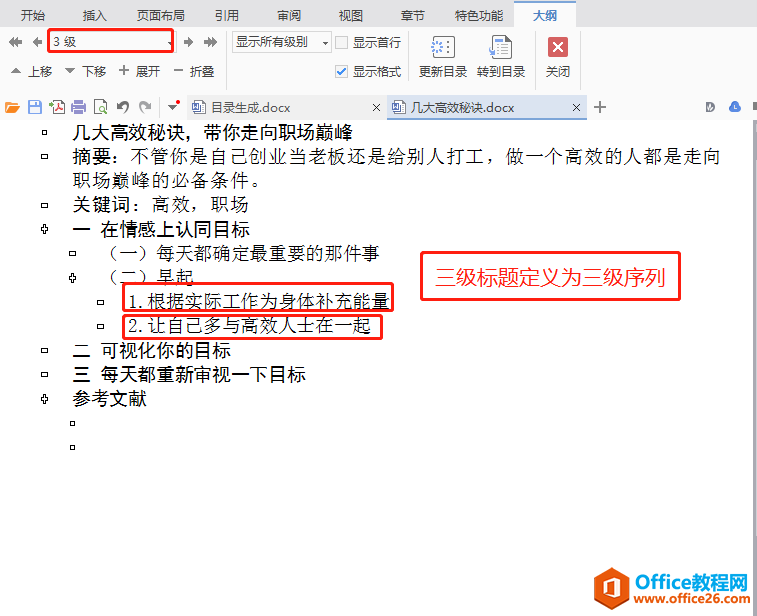Click the save disk icon
The height and width of the screenshot is (616, 757).
(x=35, y=107)
